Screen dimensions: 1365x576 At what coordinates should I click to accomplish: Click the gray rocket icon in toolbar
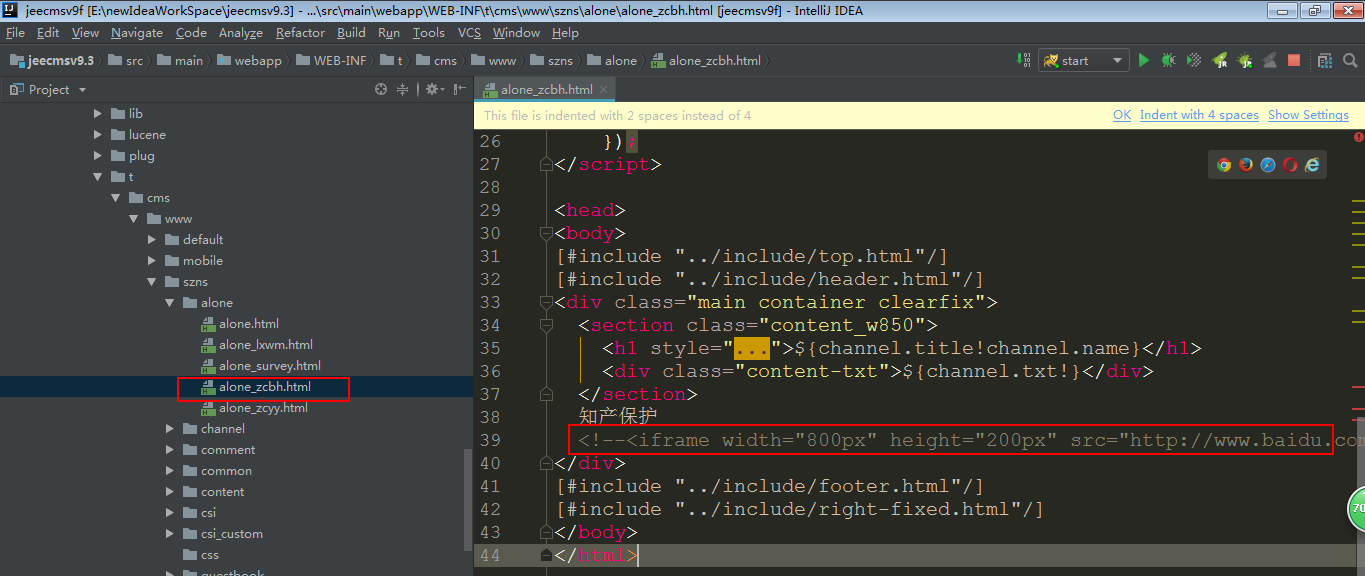1269,60
